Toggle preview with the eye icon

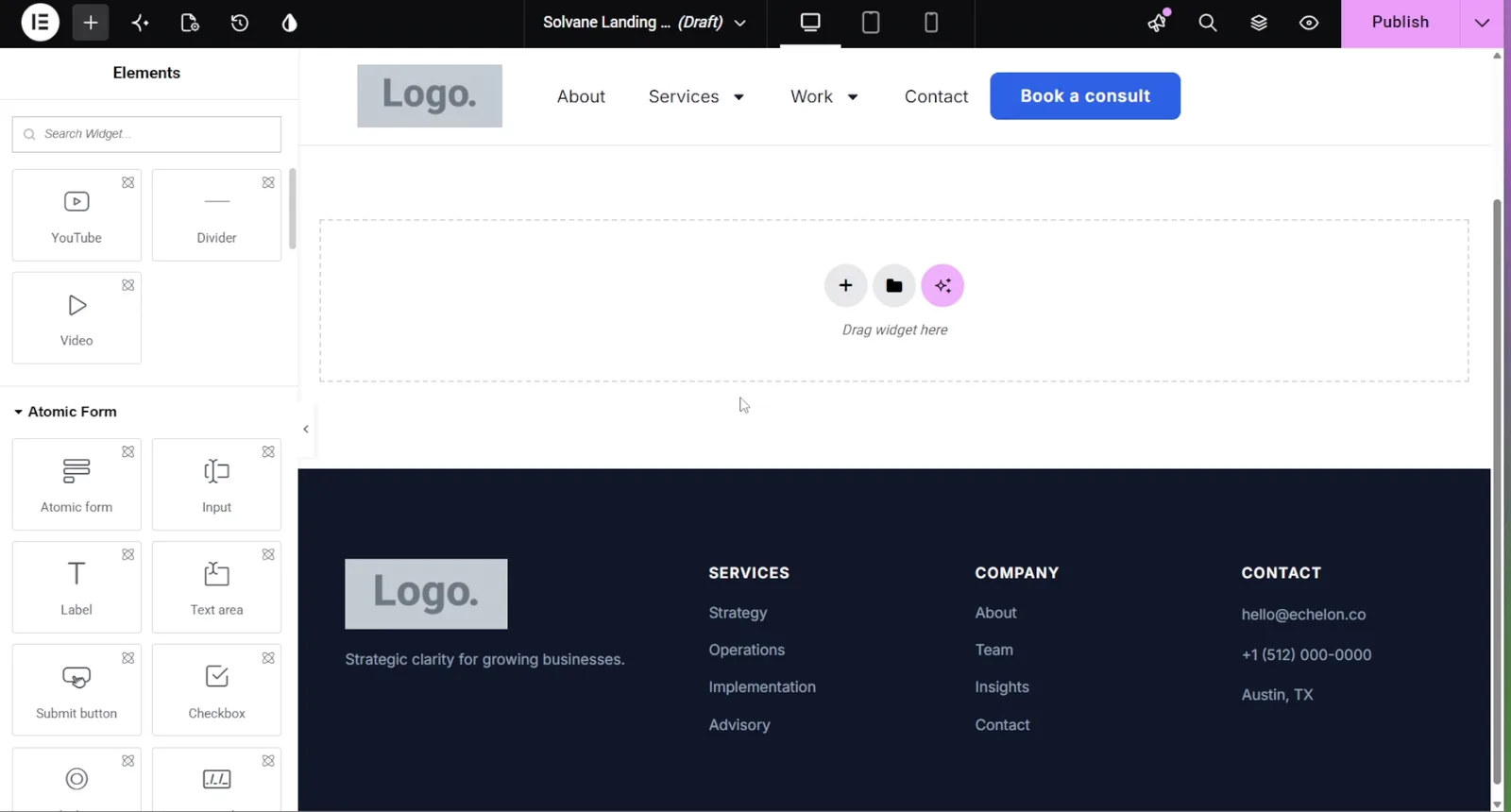tap(1309, 23)
